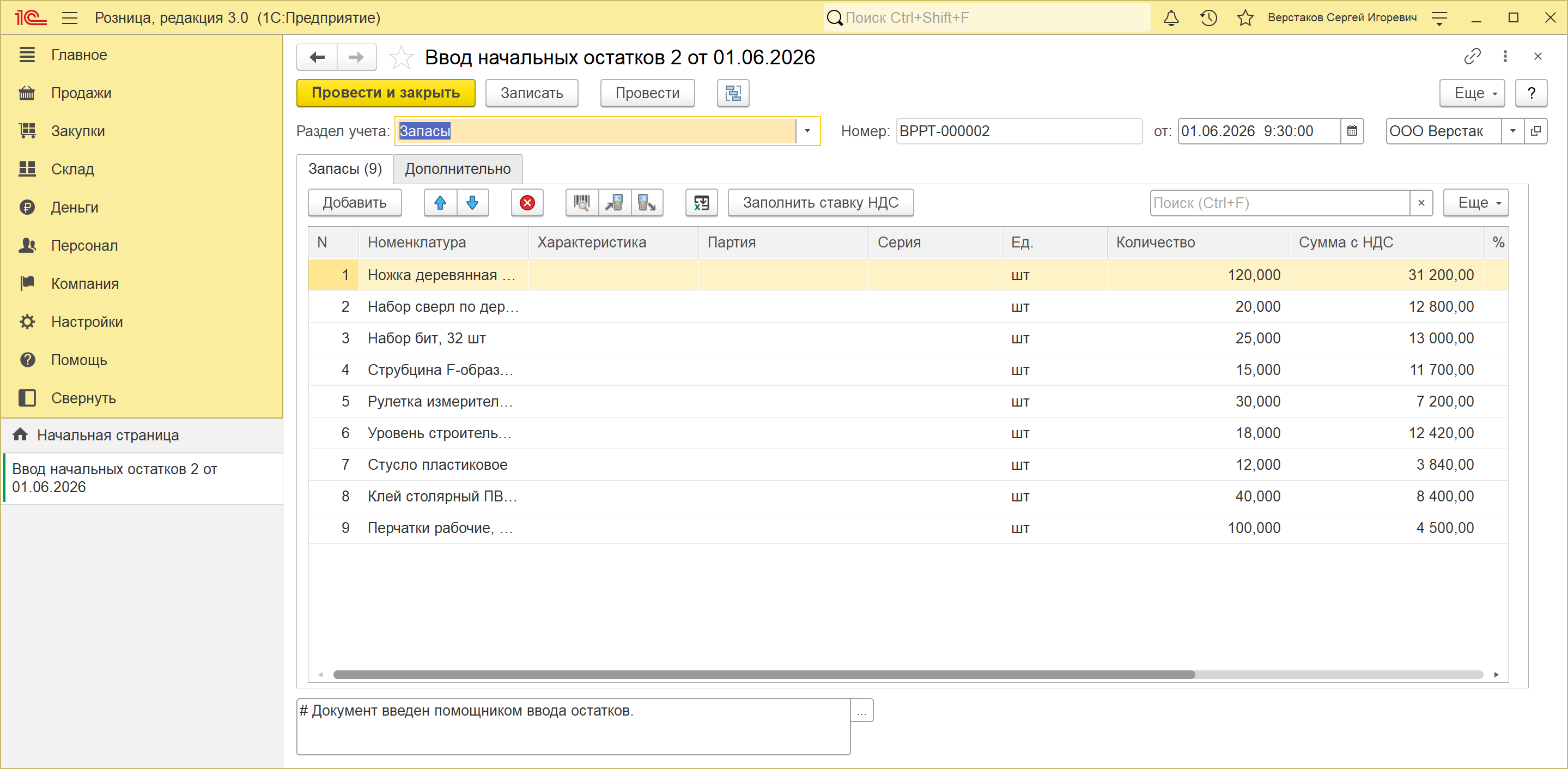Open the Персонал section
1568x769 pixels.
pyautogui.click(x=84, y=245)
